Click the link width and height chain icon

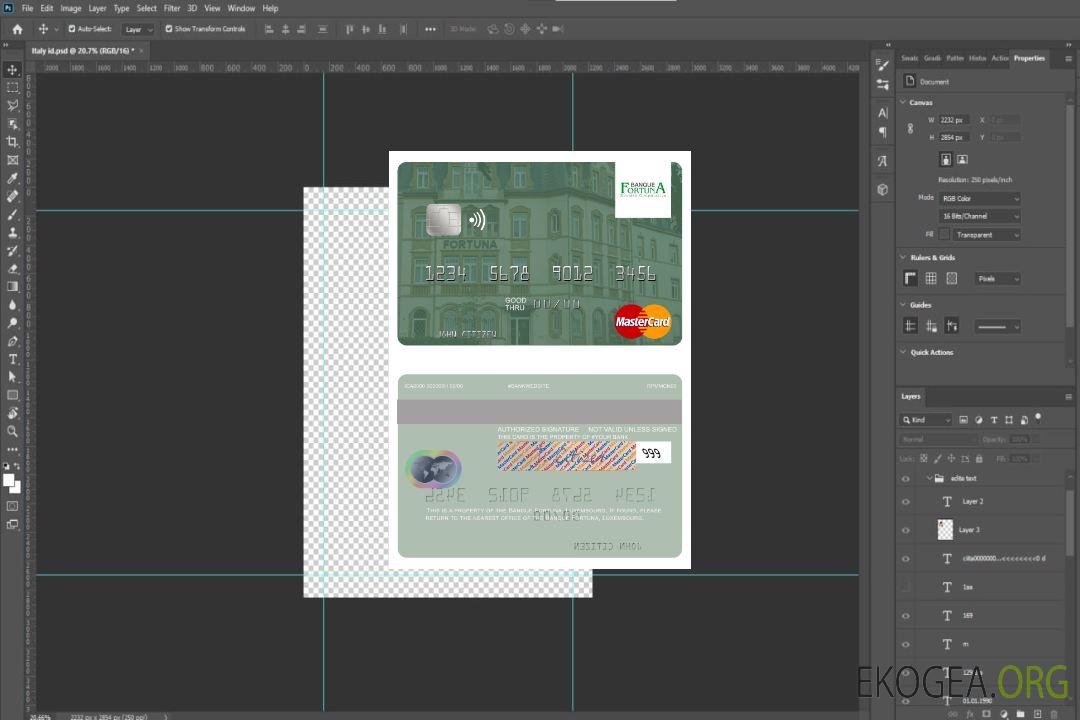point(910,128)
